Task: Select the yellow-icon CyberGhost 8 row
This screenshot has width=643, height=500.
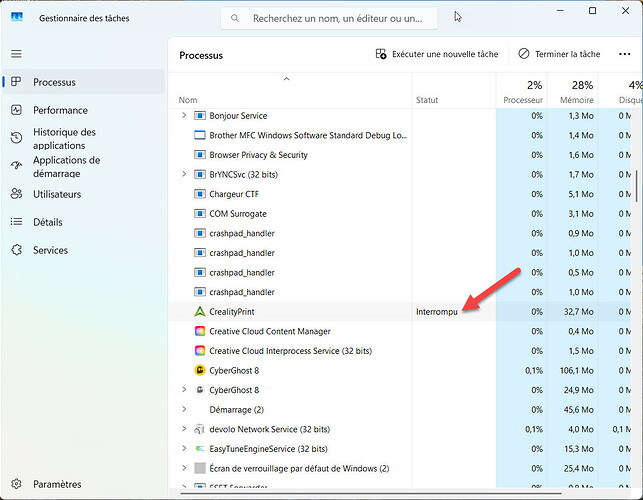Action: click(402, 370)
